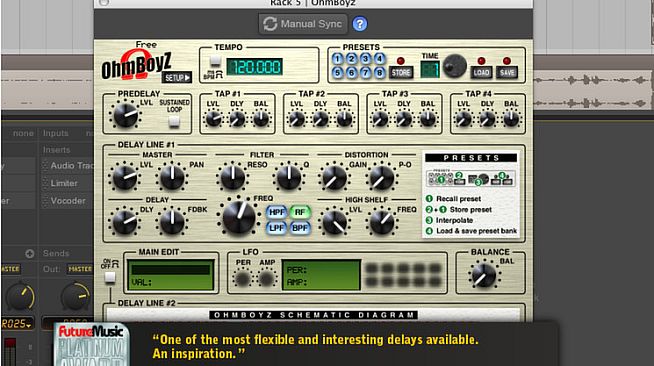Select preset slot 1
The width and height of the screenshot is (654, 366).
[x=337, y=59]
